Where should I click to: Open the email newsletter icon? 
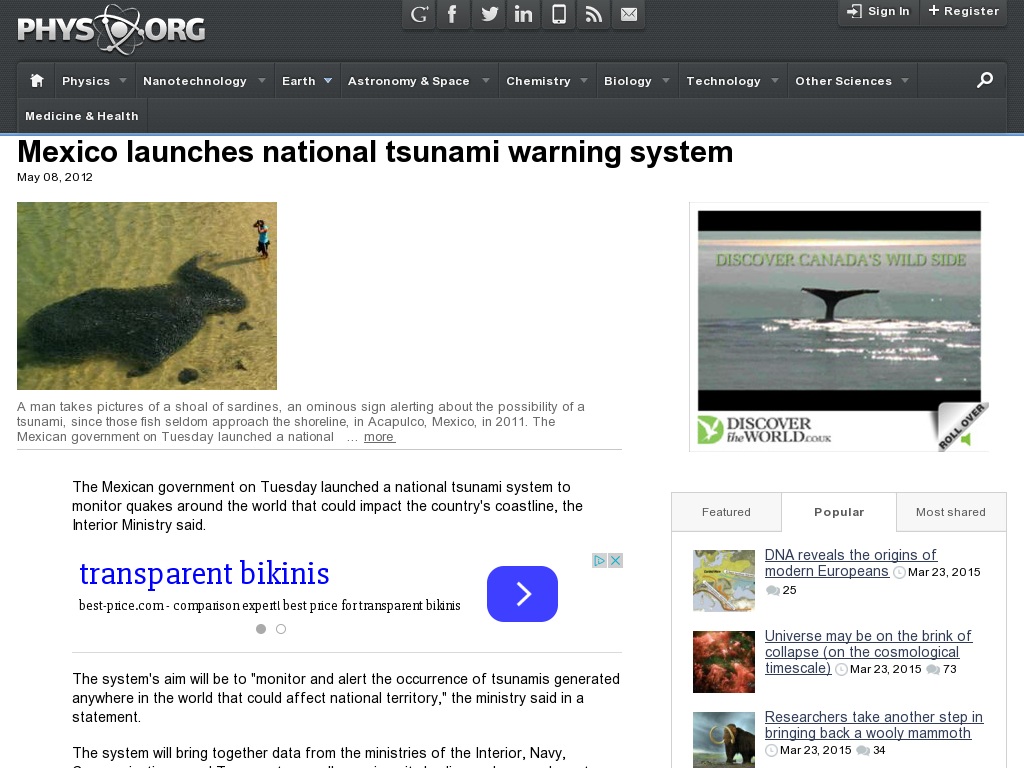tap(629, 14)
